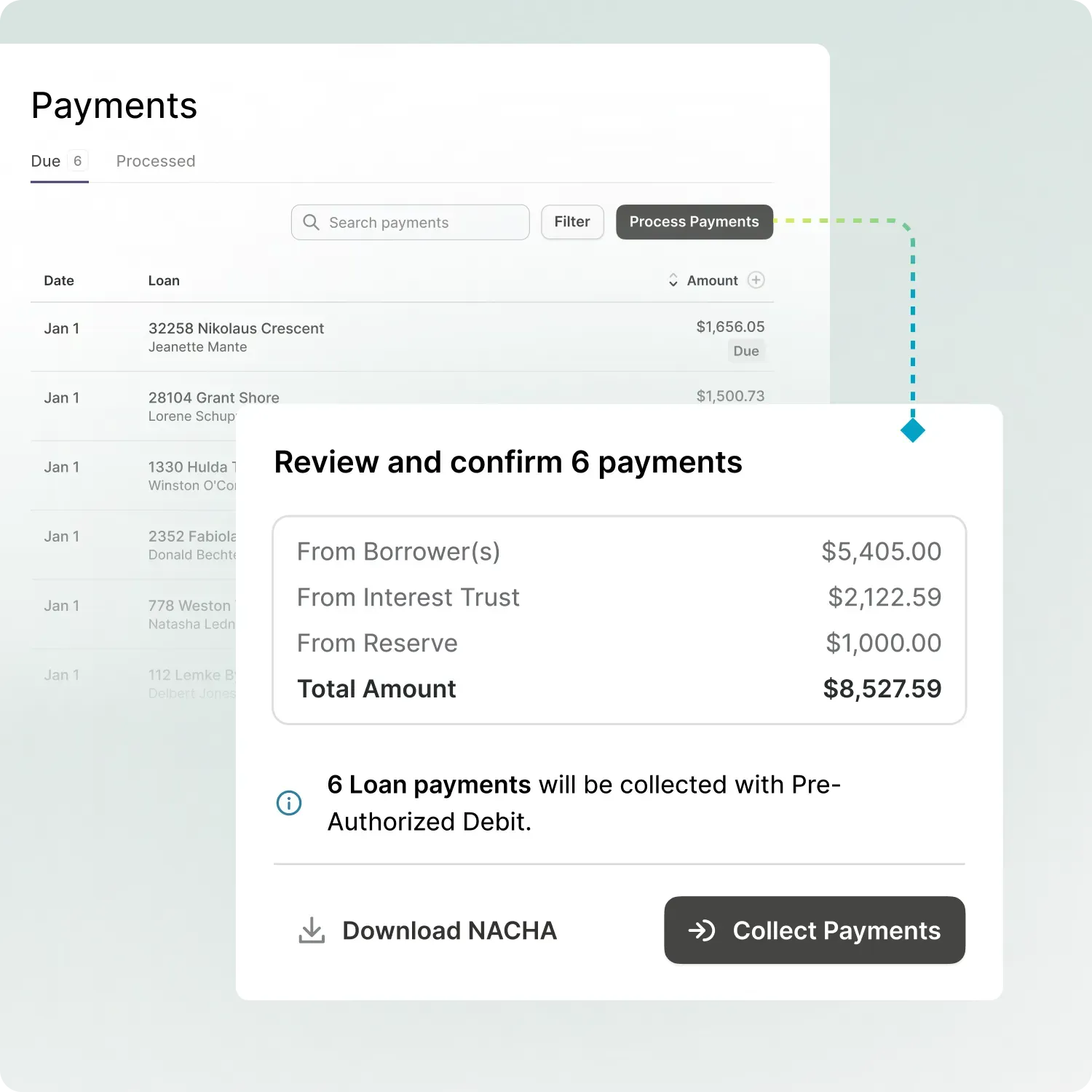Open the 28104 Grant Shore loan
The image size is (1092, 1092).
[214, 397]
